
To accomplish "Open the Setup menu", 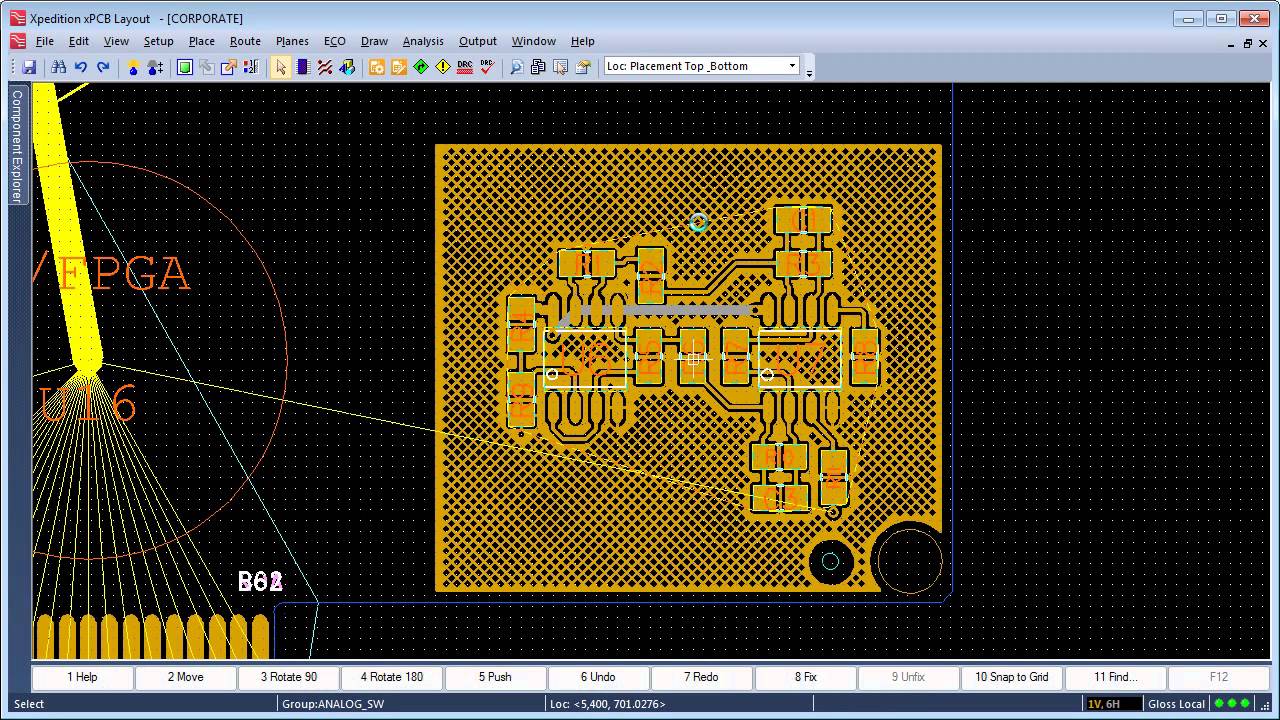I will click(x=158, y=41).
